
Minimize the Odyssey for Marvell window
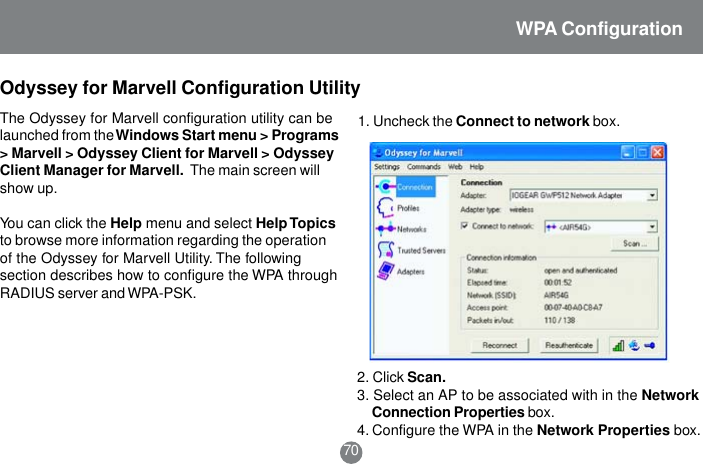coord(628,152)
